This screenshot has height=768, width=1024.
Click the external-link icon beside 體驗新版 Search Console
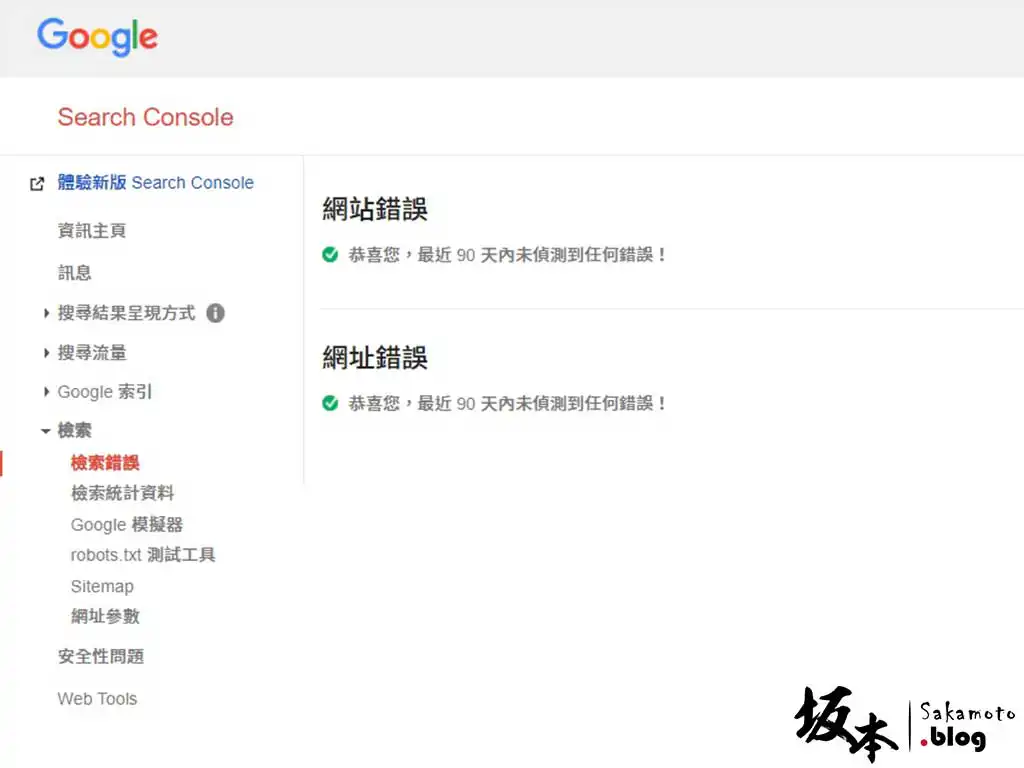click(x=36, y=183)
